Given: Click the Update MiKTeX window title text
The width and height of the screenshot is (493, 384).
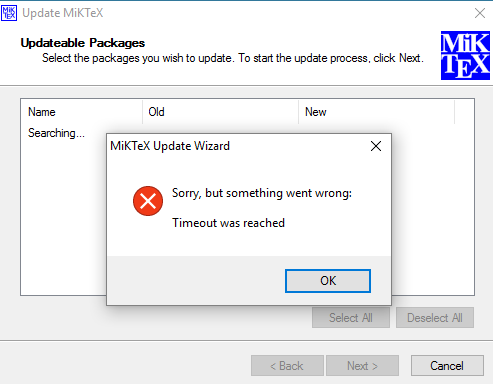Looking at the screenshot, I should pyautogui.click(x=63, y=13).
